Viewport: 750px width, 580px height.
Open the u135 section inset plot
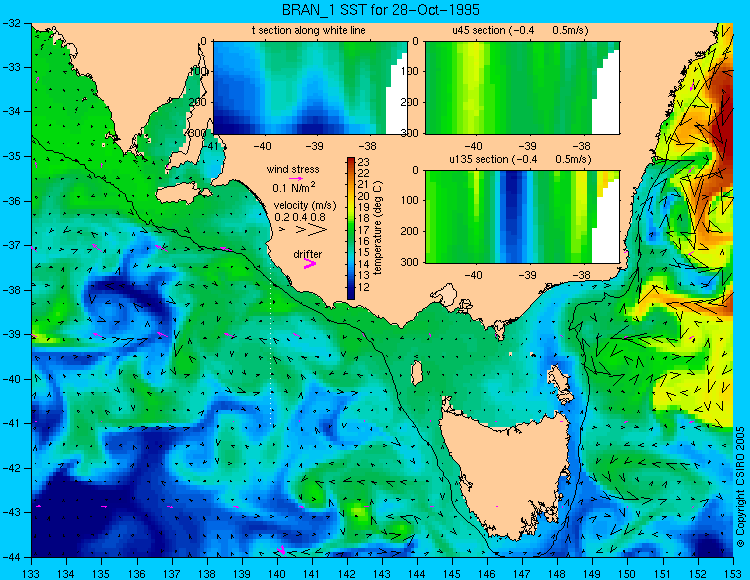coord(522,217)
